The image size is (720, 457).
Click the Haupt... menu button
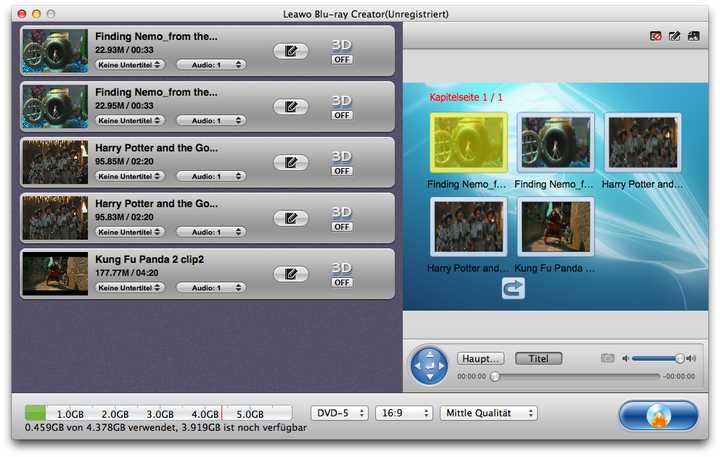coord(480,358)
